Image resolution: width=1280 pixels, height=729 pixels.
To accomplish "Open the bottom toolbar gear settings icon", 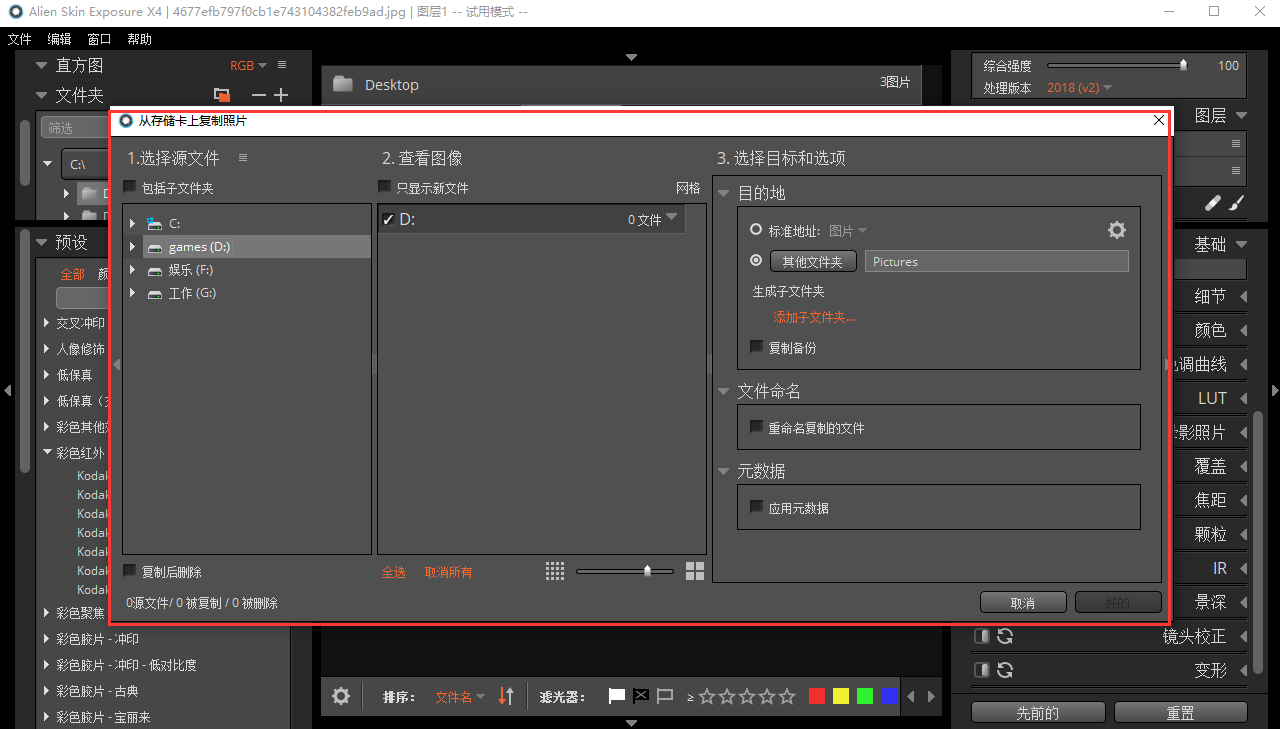I will (340, 695).
